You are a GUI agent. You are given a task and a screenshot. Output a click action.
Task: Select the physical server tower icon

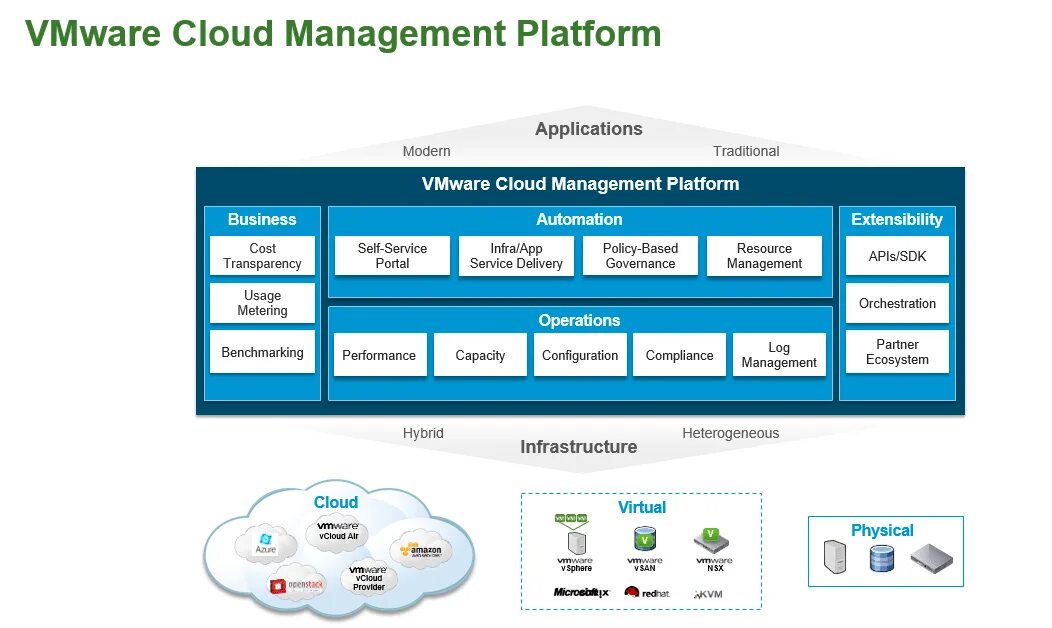point(835,557)
